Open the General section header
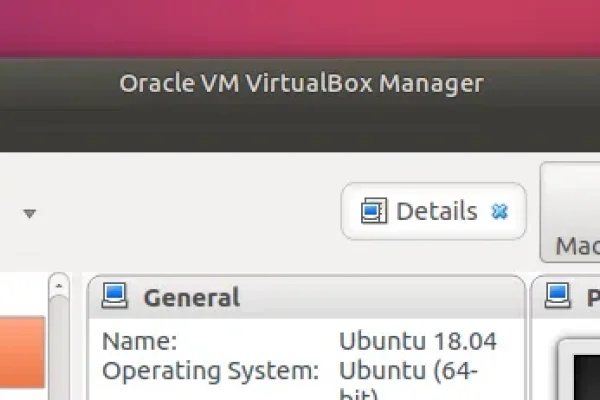Image resolution: width=600 pixels, height=400 pixels. (307, 297)
